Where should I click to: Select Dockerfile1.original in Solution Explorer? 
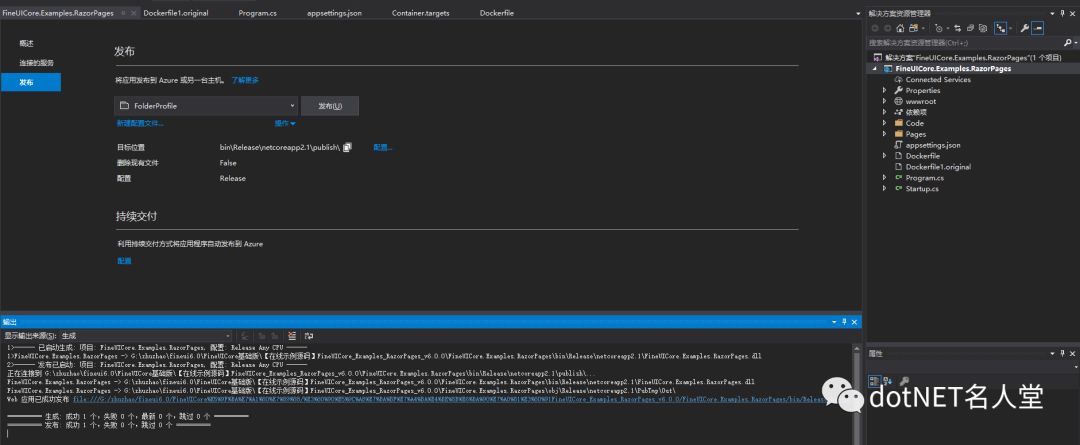coord(938,167)
